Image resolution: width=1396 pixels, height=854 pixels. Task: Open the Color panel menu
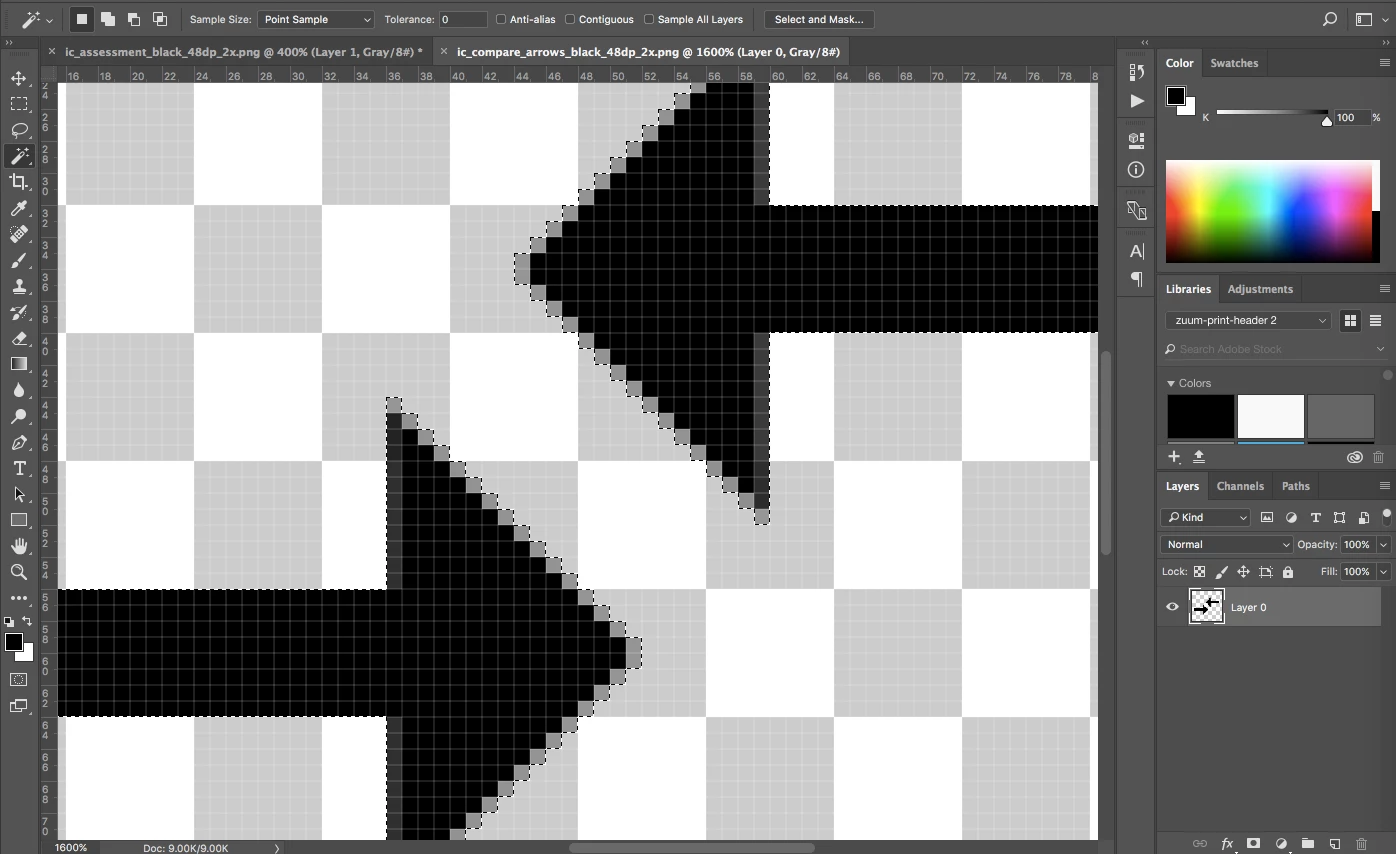click(x=1385, y=63)
